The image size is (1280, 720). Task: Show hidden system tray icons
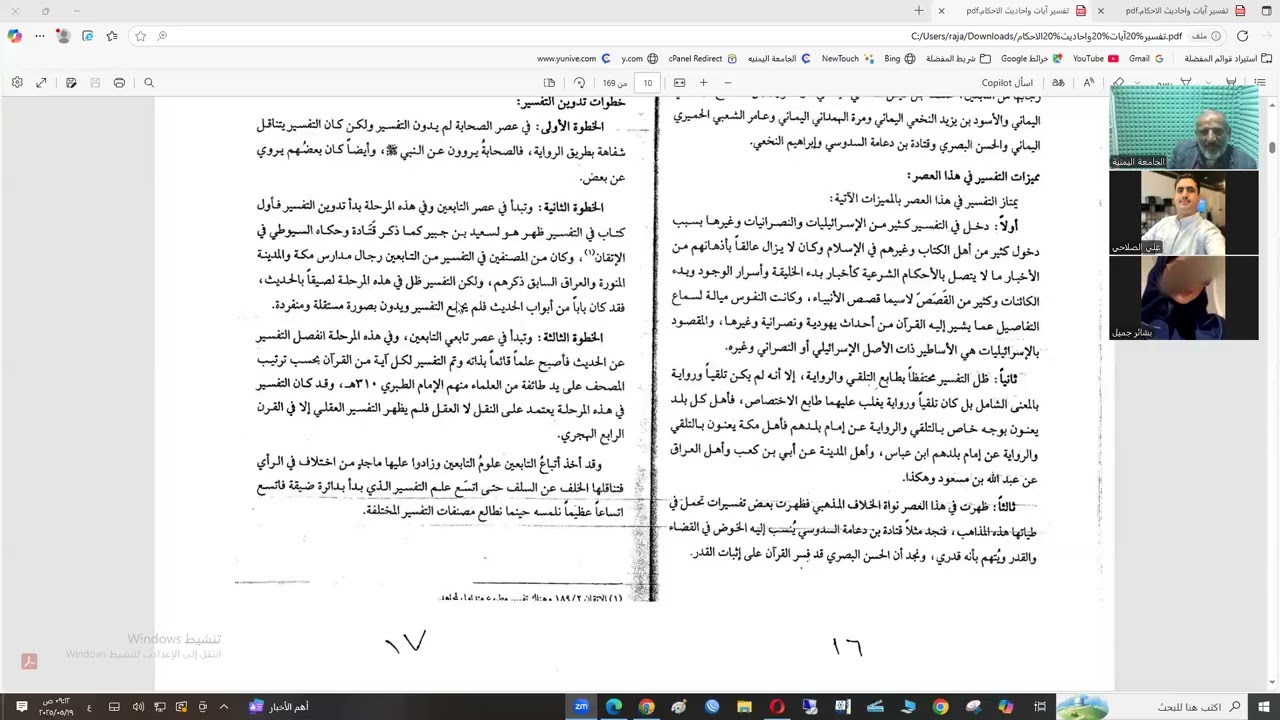tap(223, 707)
